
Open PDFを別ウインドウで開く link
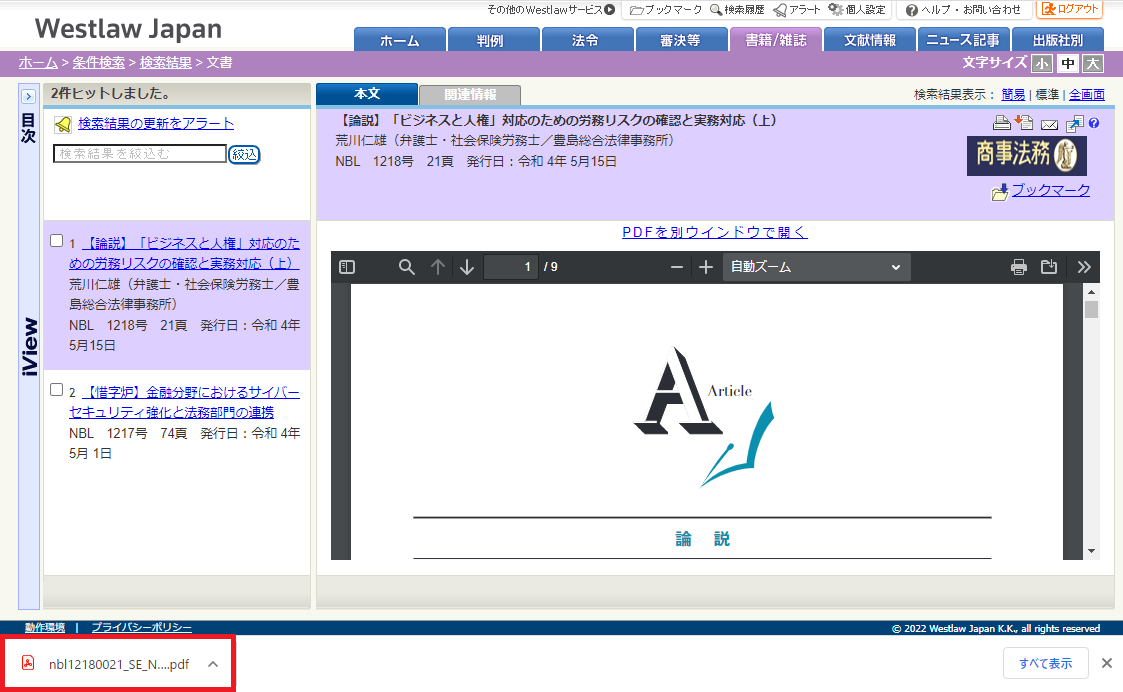tap(715, 232)
